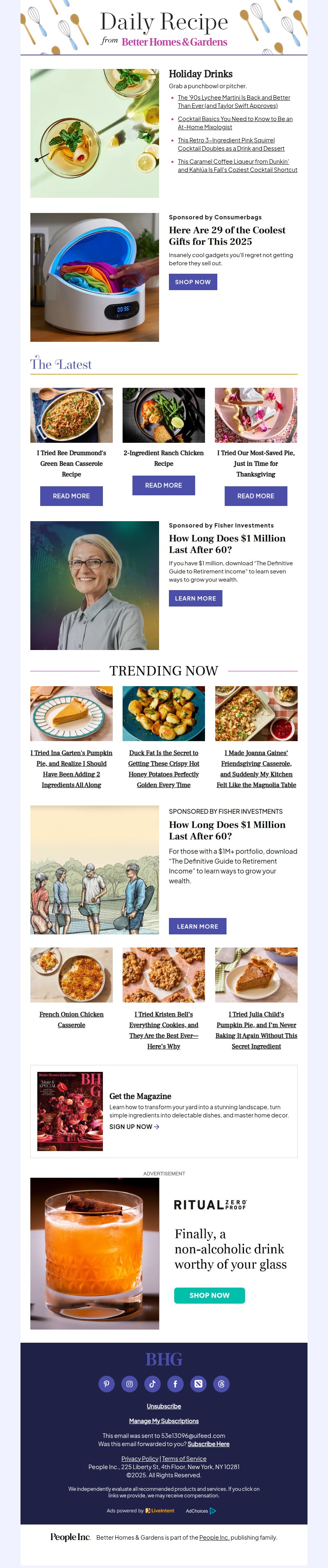
Task: Click SHOP NOW under Coolest Gifts
Action: (x=193, y=282)
